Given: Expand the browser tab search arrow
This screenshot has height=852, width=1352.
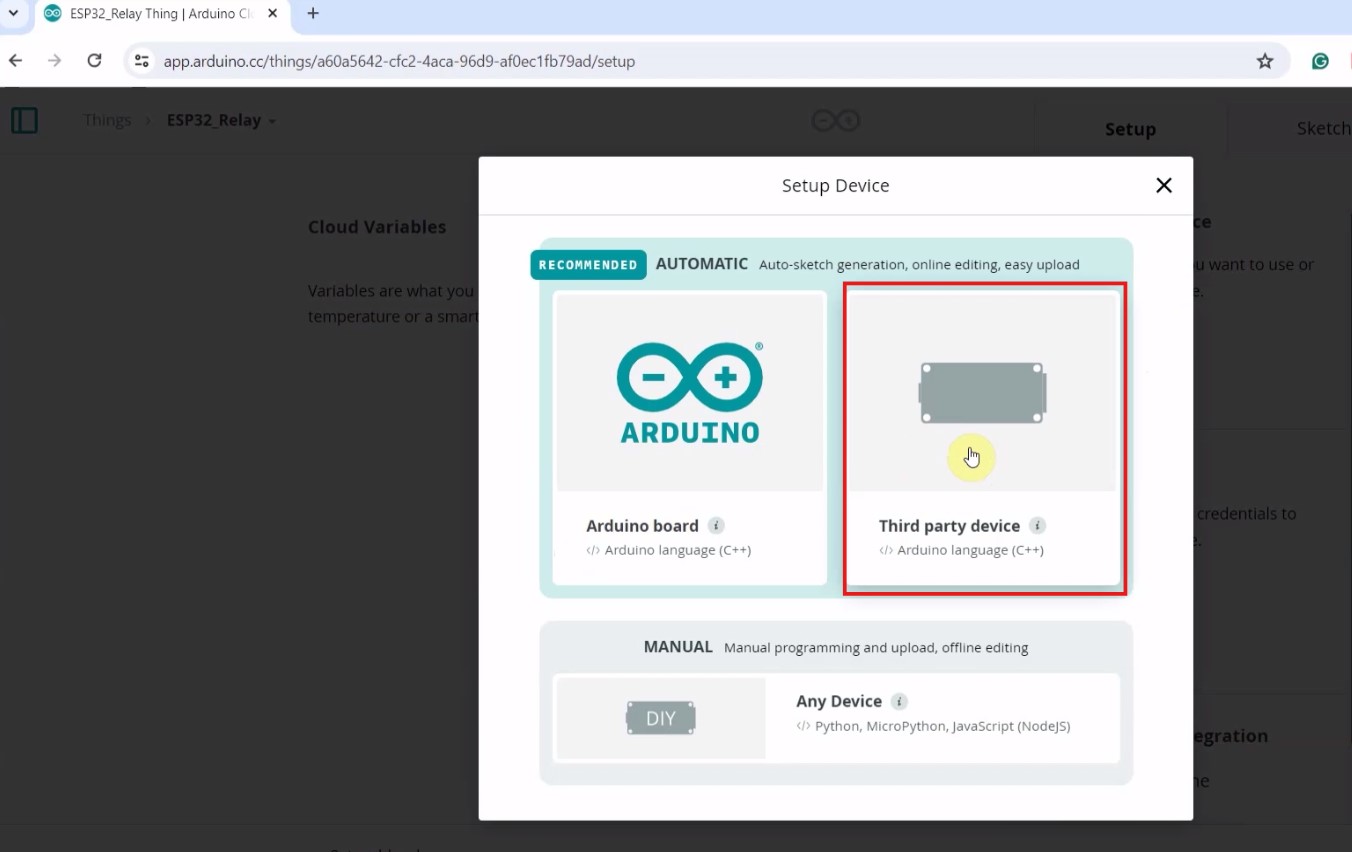Looking at the screenshot, I should tap(14, 14).
